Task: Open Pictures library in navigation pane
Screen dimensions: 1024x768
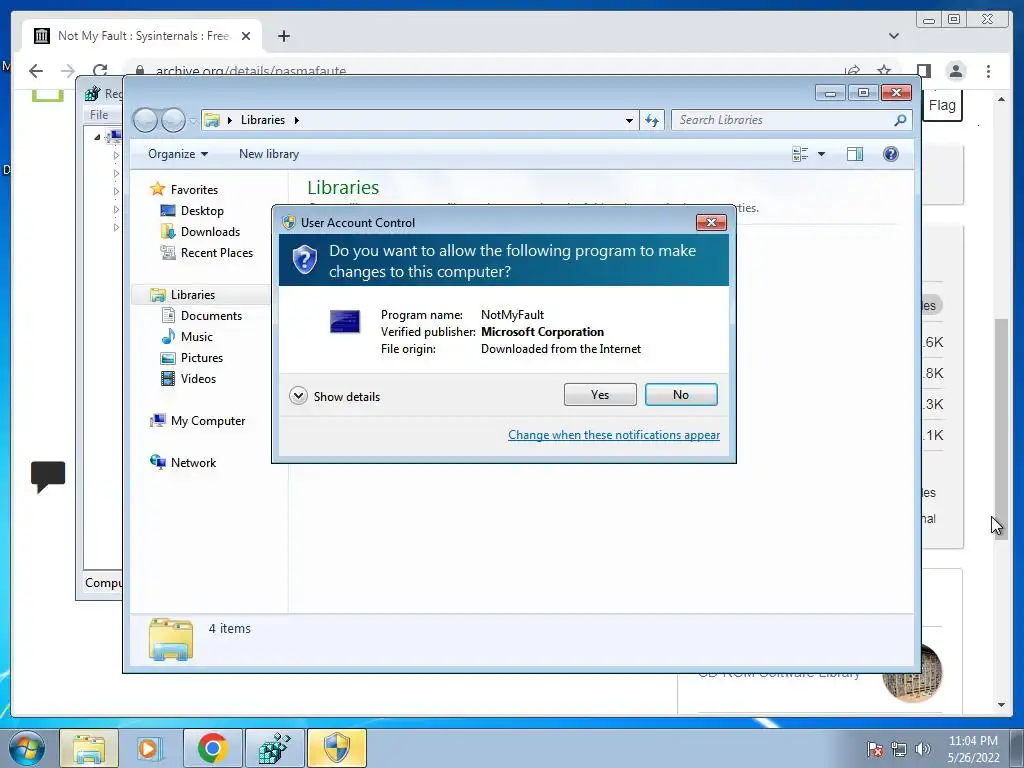Action: tap(202, 357)
